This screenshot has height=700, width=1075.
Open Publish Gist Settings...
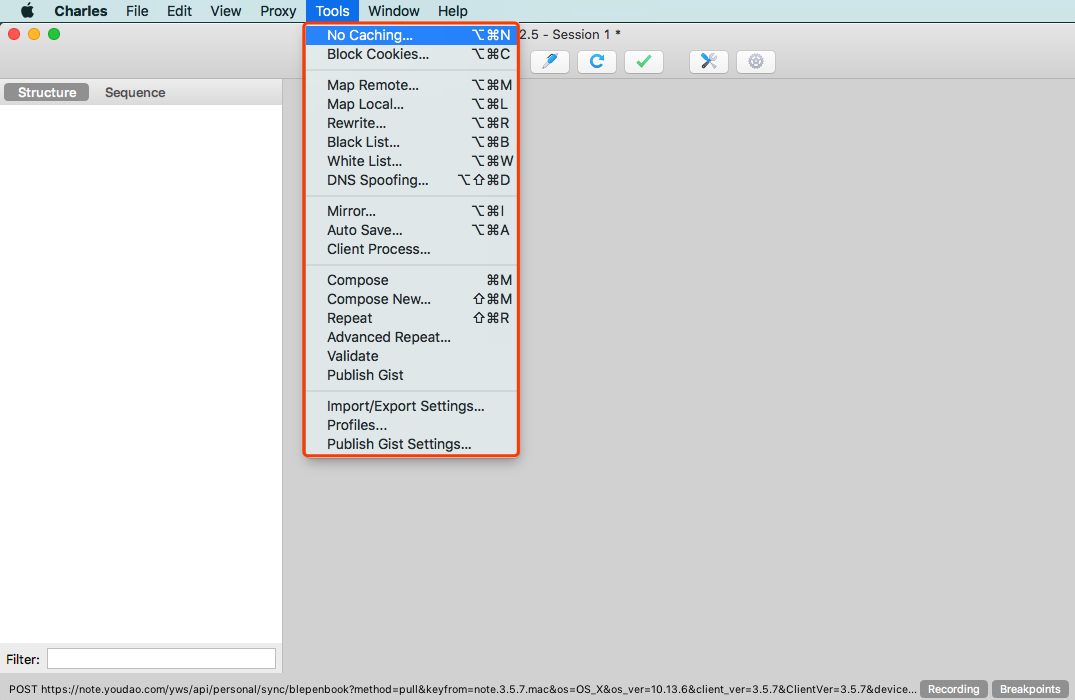click(411, 444)
